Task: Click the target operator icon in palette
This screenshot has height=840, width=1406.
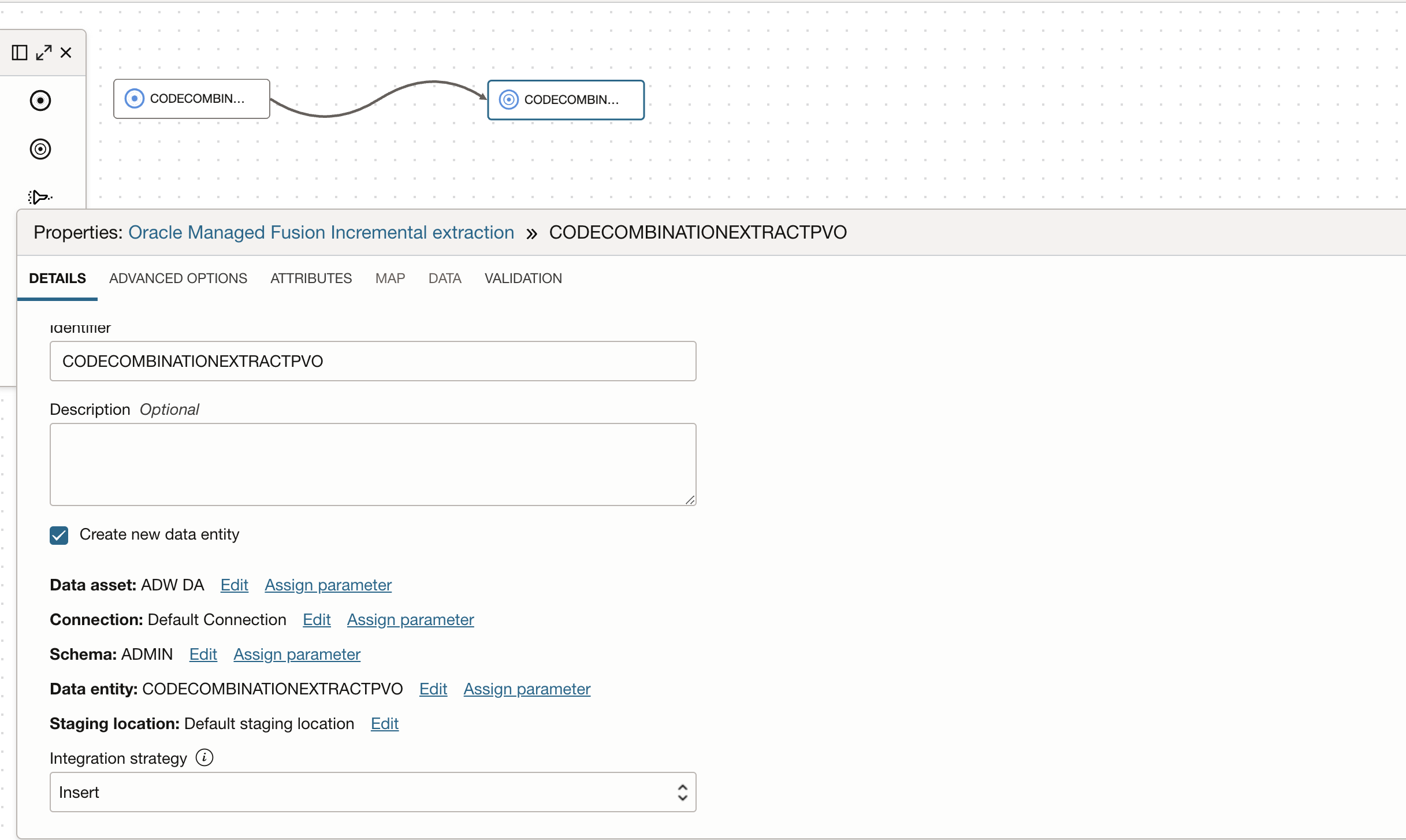Action: (40, 149)
